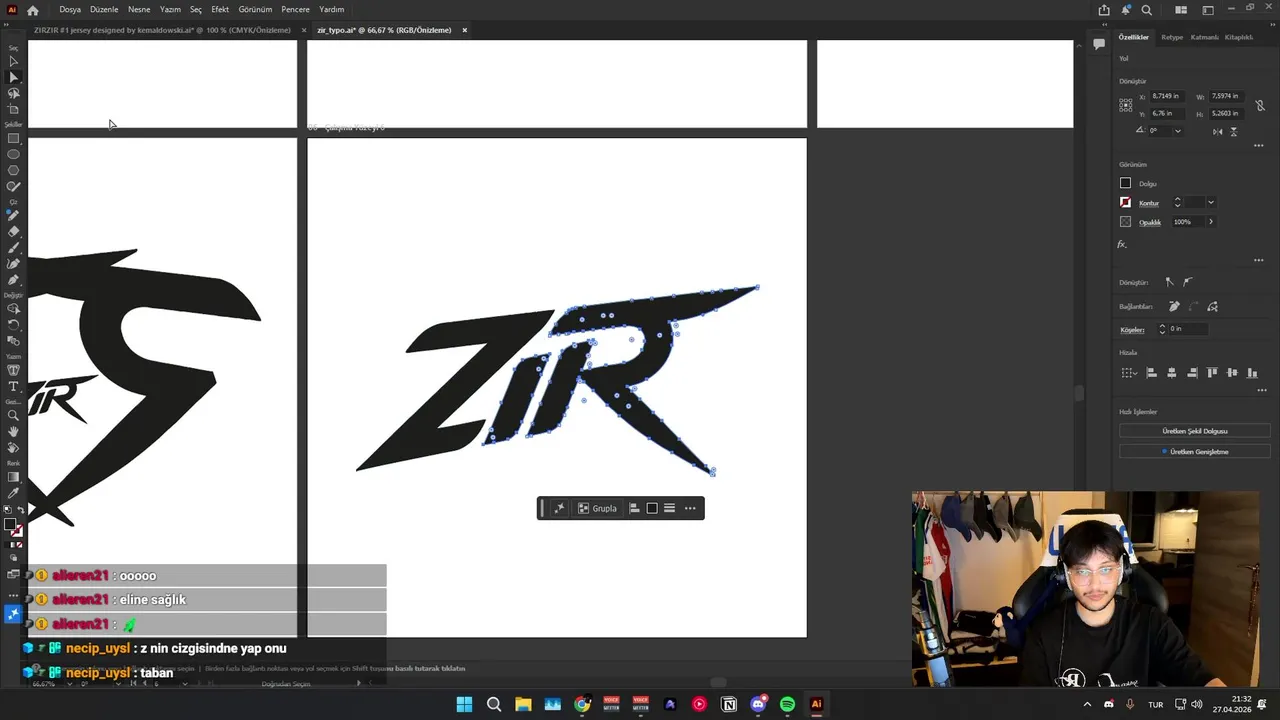Open the Opaklık opacity options link
1280x720 pixels.
pos(1150,222)
